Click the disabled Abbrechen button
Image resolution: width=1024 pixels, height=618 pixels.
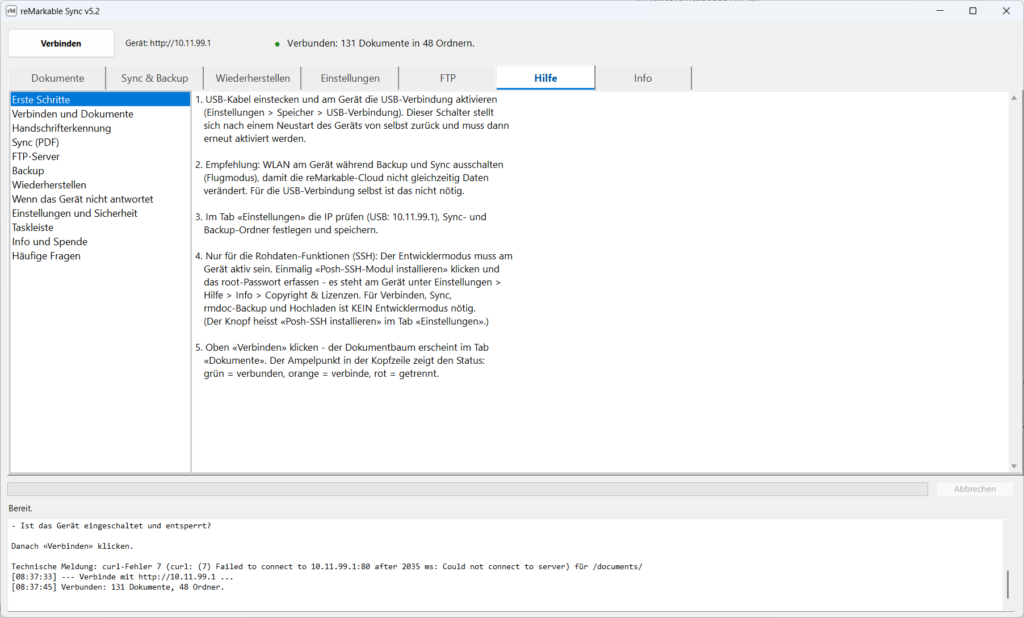click(x=974, y=489)
